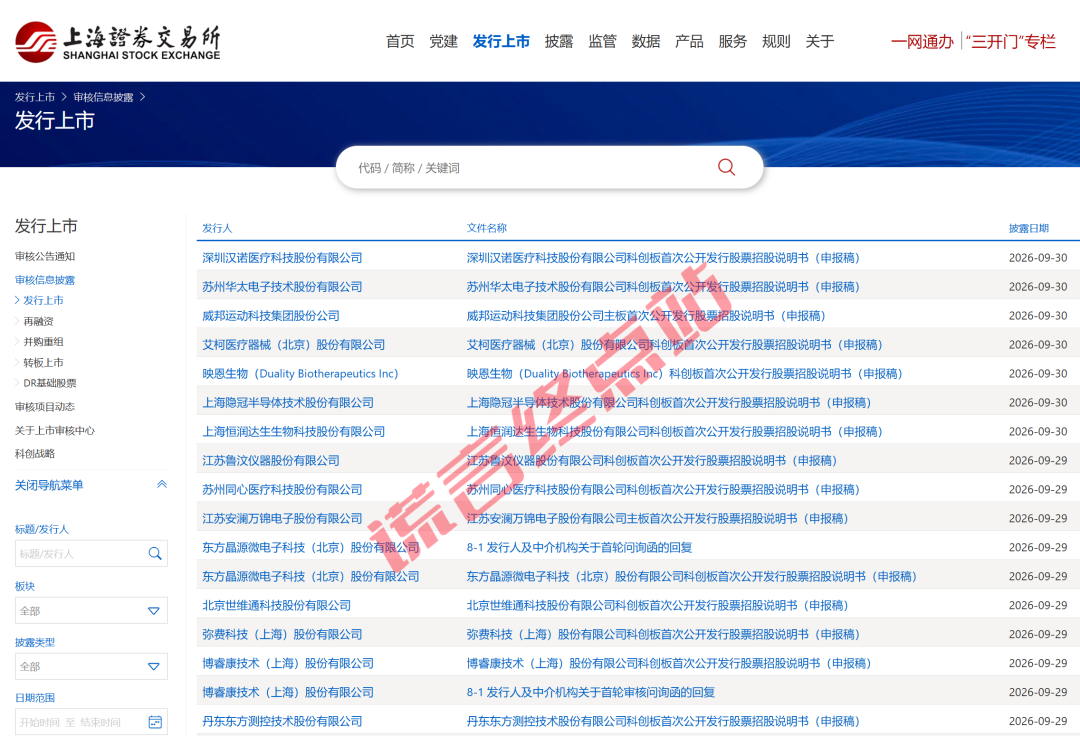The height and width of the screenshot is (736, 1080).
Task: Open issuer 苏州华太电子技术股份有限公司
Action: tap(282, 286)
